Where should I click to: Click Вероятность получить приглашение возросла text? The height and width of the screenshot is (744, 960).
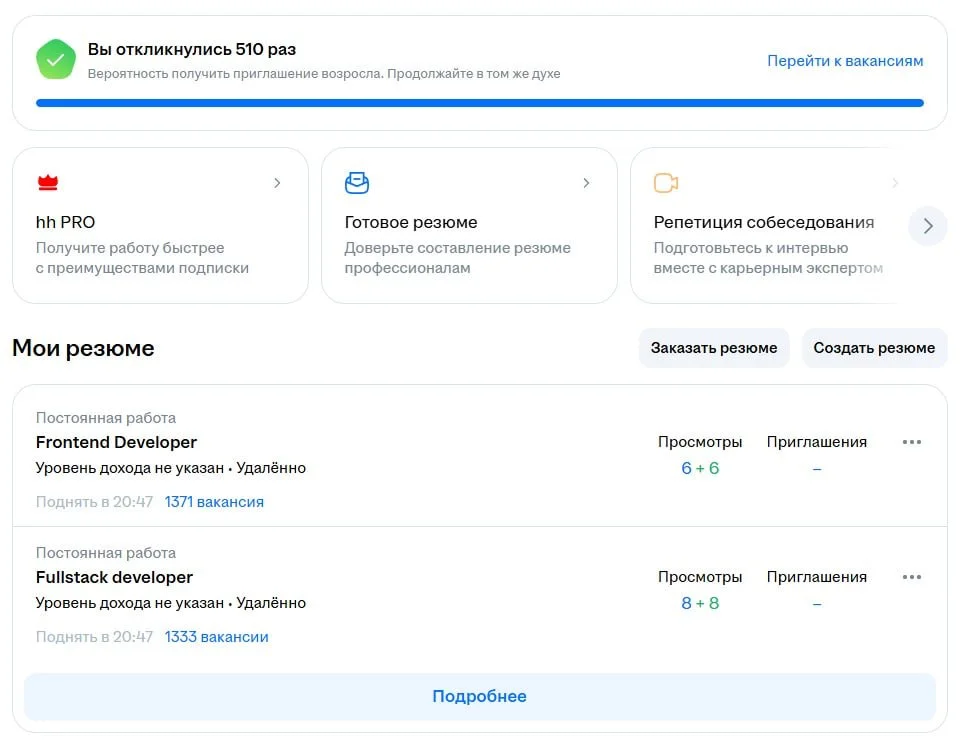pyautogui.click(x=324, y=73)
